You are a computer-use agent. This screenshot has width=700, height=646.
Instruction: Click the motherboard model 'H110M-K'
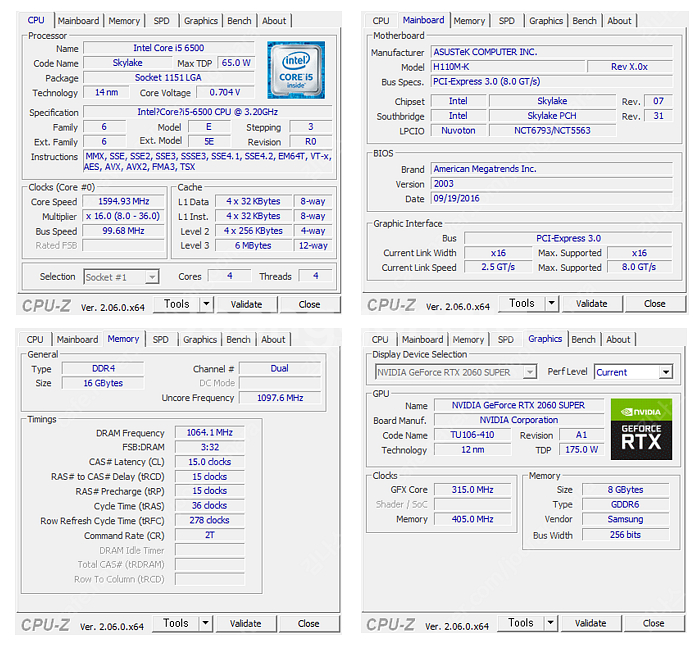pos(508,67)
